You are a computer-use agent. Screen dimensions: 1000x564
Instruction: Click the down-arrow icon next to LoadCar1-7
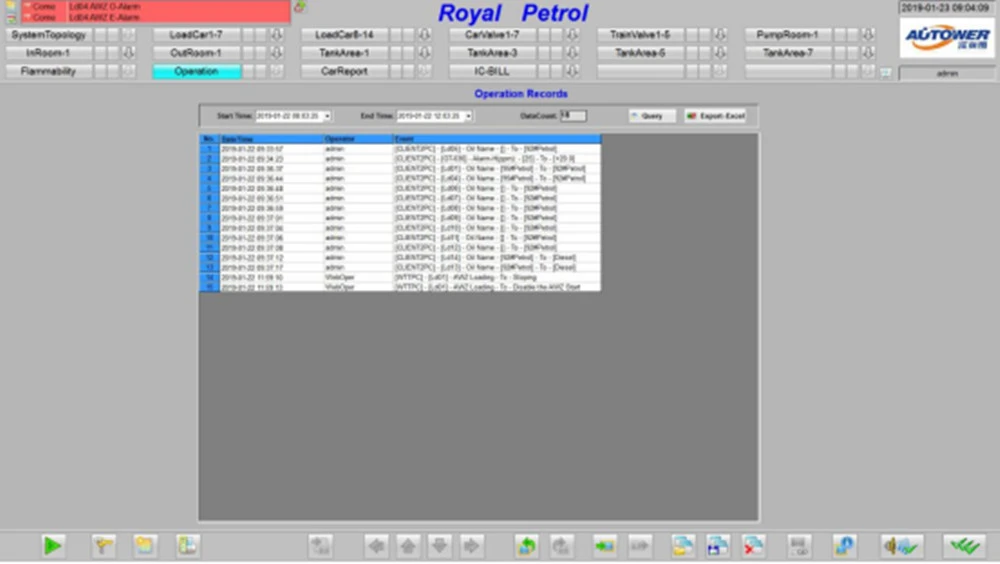277,34
